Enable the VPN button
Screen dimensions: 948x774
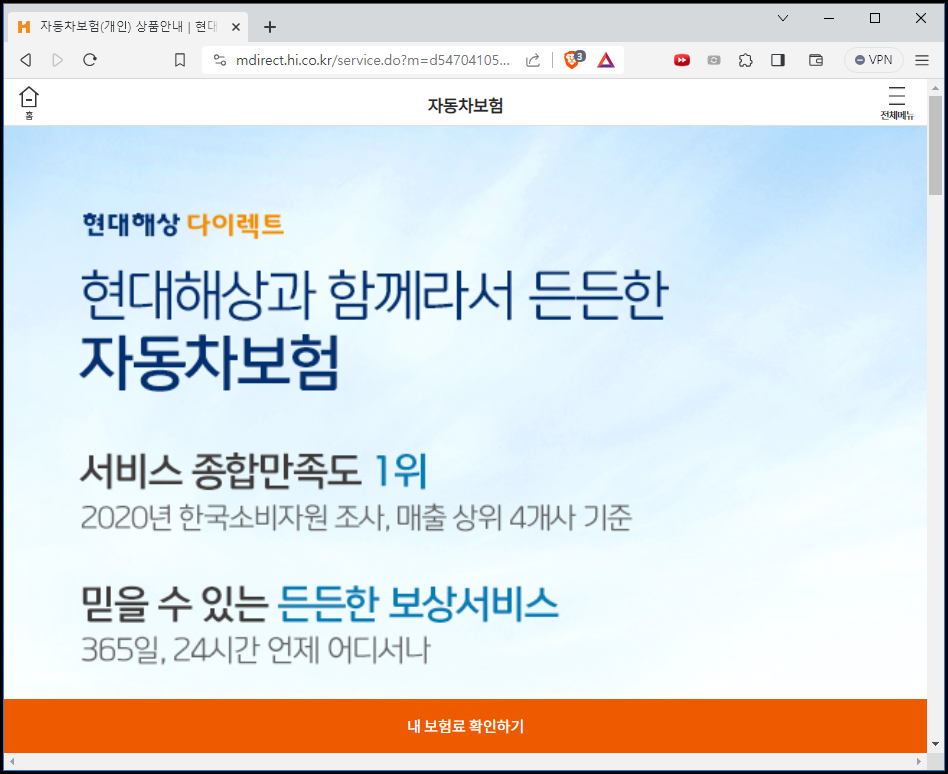coord(873,60)
